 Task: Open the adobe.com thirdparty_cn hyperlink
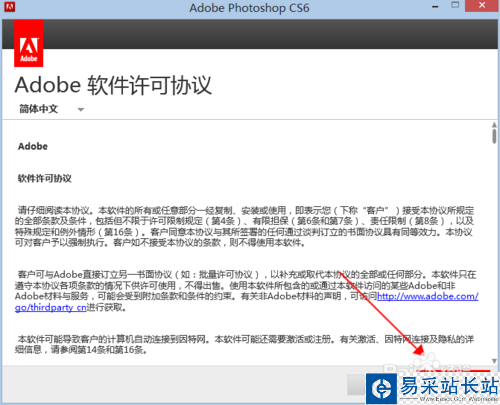[428, 296]
